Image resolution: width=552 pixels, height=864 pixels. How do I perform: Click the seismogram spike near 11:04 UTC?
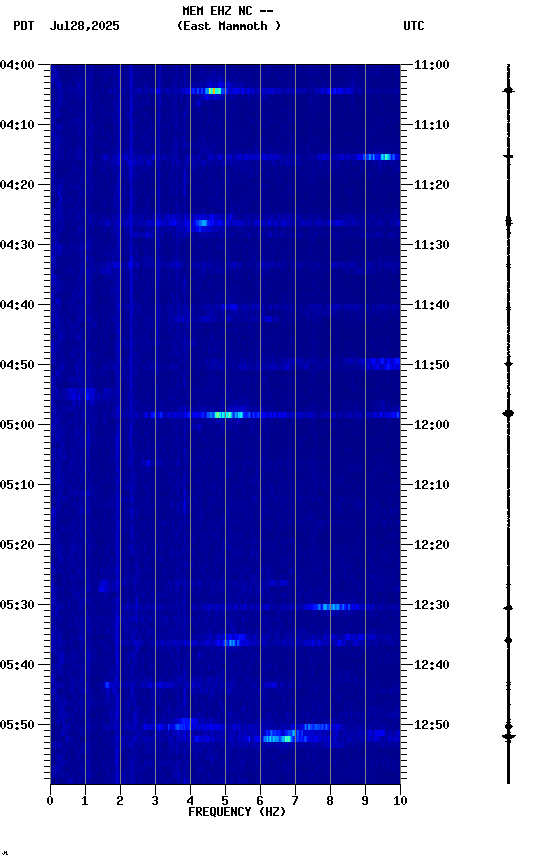pos(508,90)
